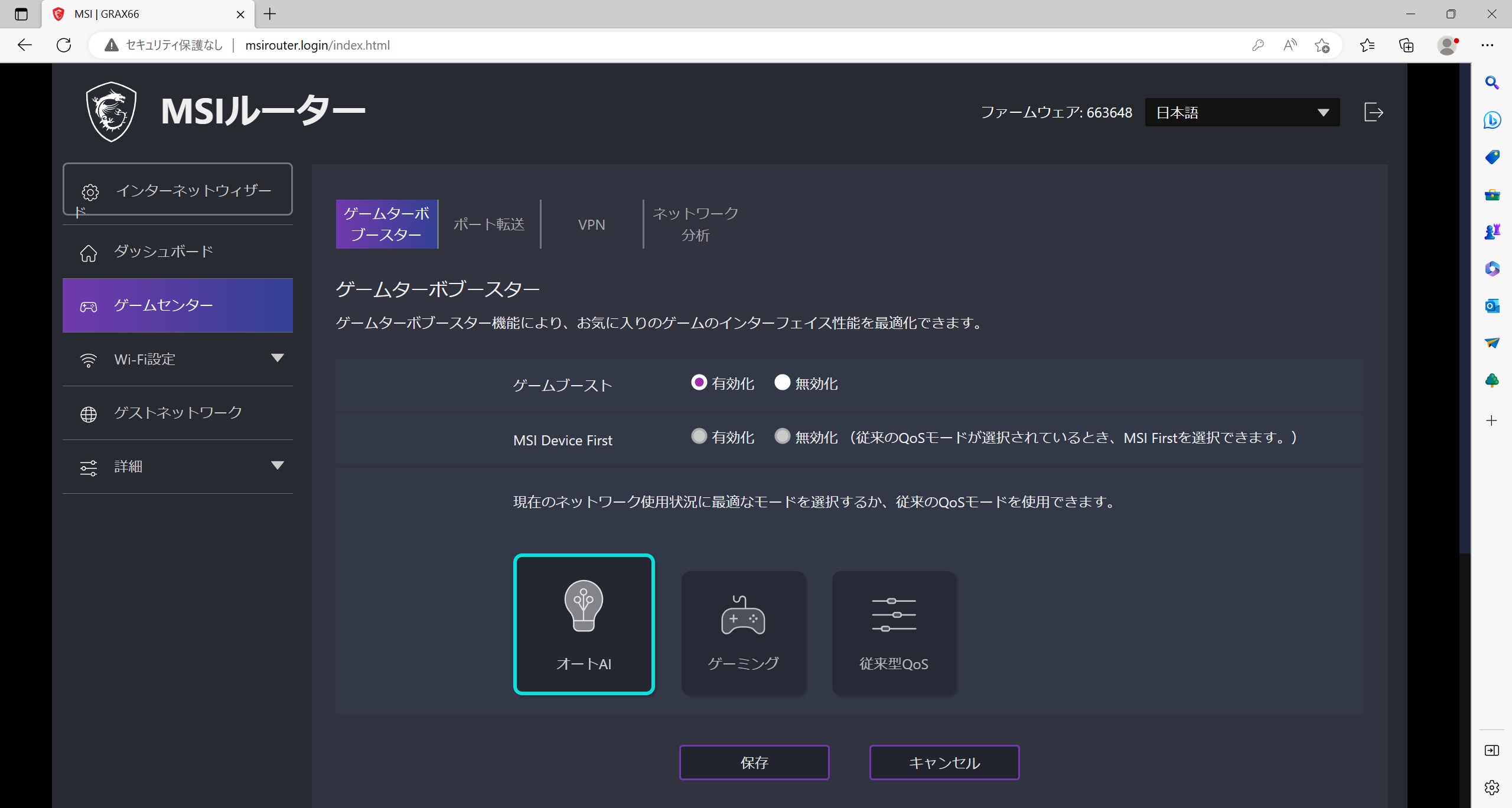1512x808 pixels.
Task: Click the browser address bar URL
Action: pyautogui.click(x=317, y=45)
